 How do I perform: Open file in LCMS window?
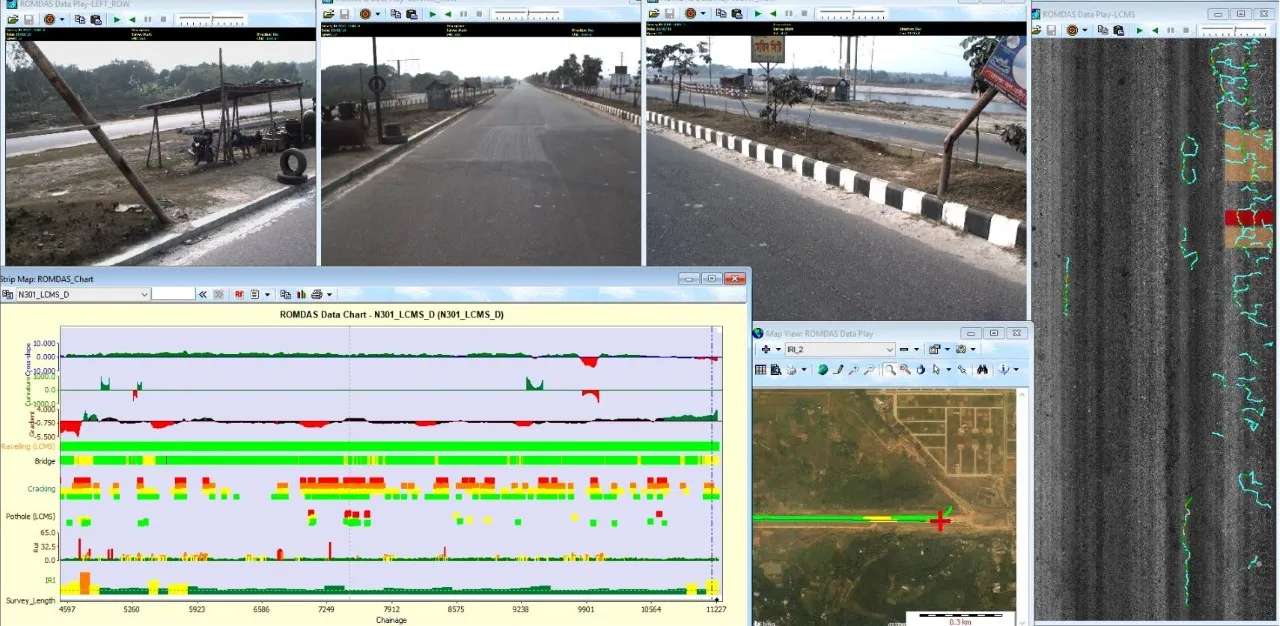pyautogui.click(x=1038, y=30)
